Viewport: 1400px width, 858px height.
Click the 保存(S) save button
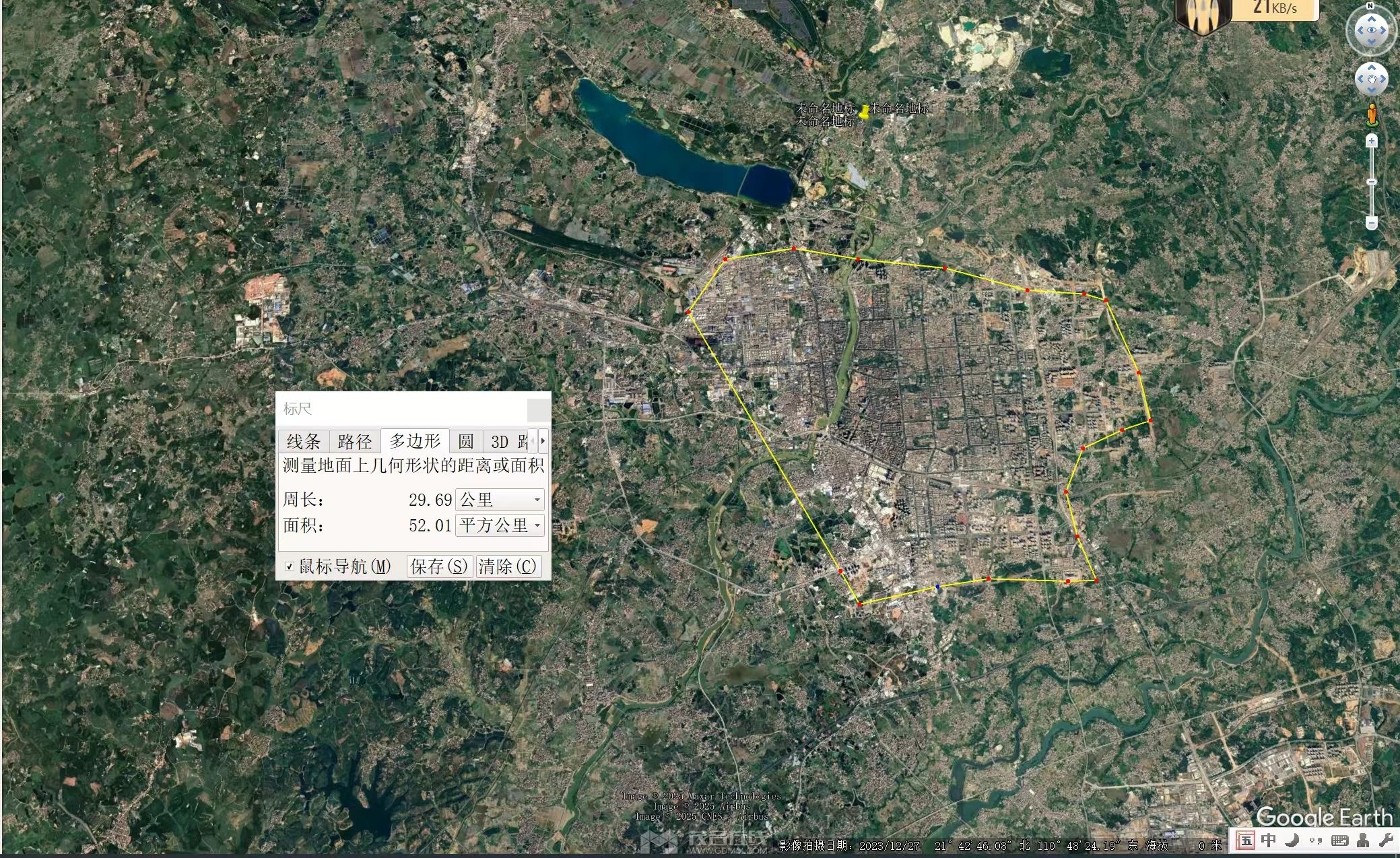[x=438, y=566]
